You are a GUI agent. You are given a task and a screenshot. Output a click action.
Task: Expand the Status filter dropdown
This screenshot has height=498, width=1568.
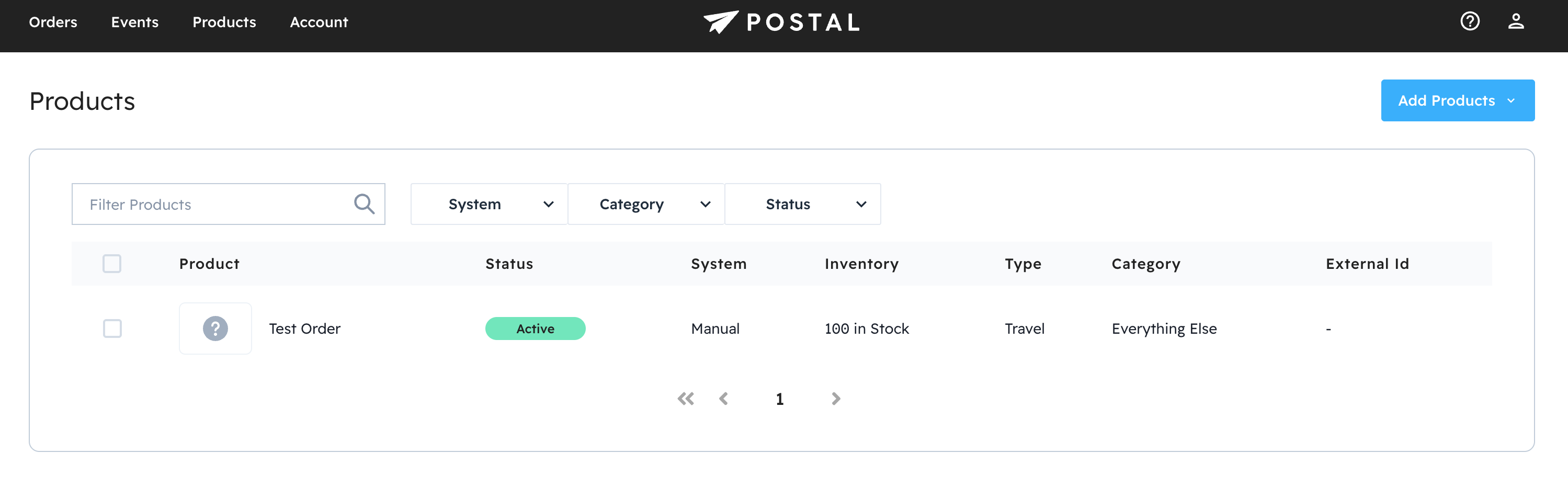tap(802, 204)
